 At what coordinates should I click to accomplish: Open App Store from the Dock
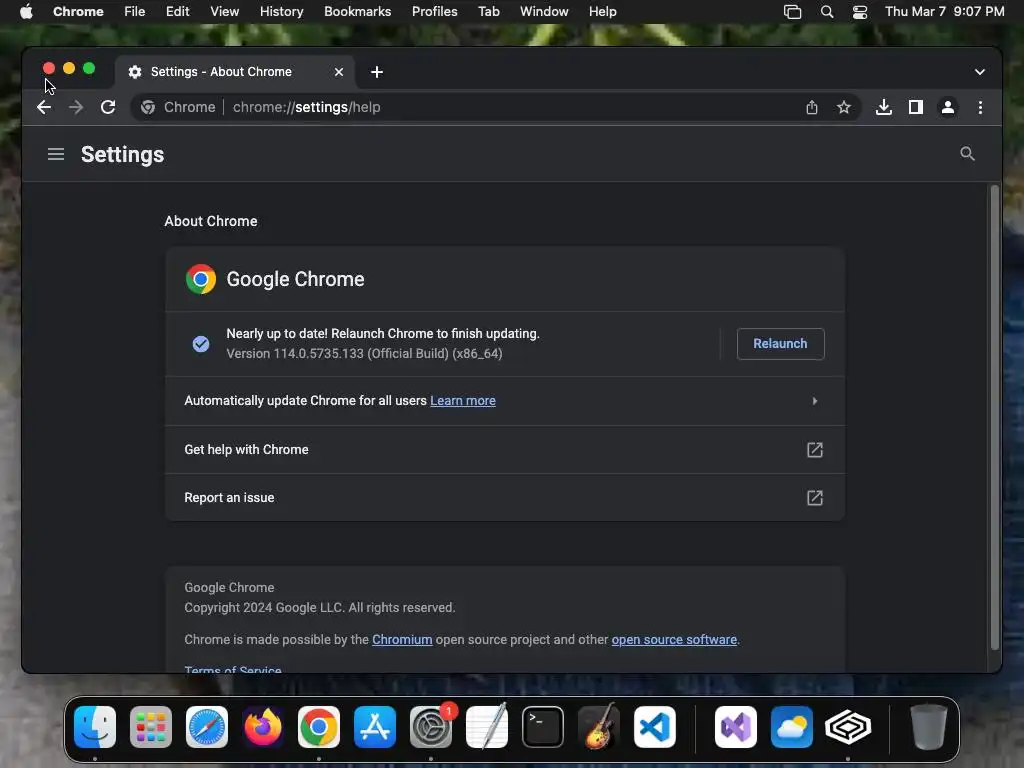(x=375, y=727)
